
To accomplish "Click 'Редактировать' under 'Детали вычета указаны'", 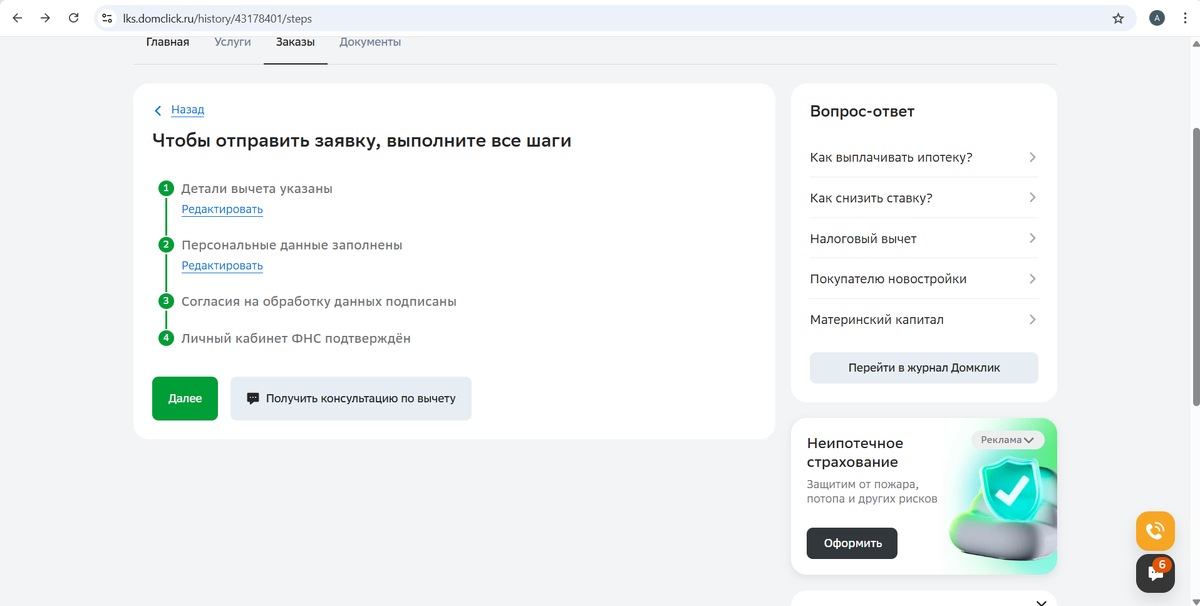I will coord(222,209).
